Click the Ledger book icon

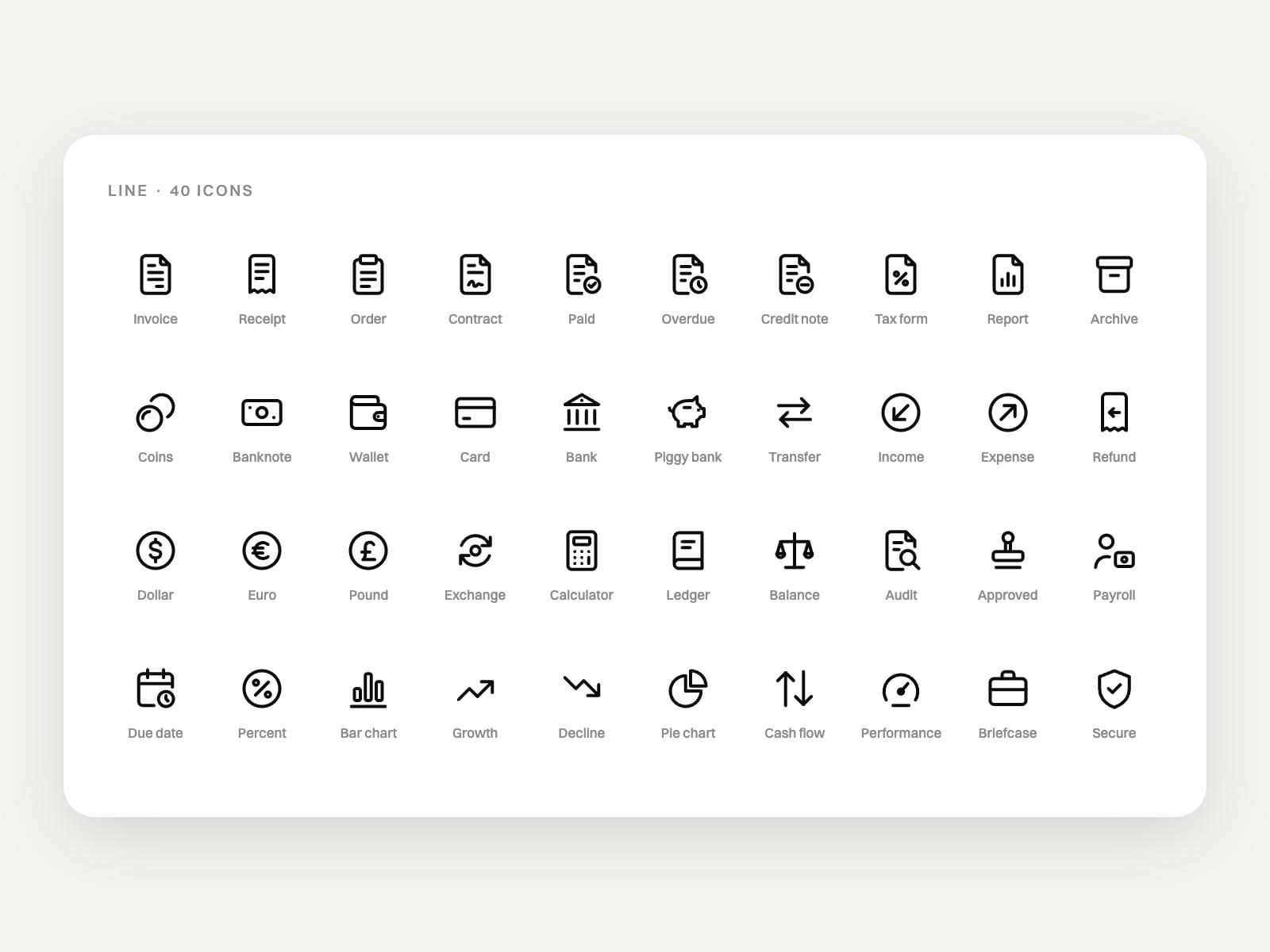click(x=687, y=551)
